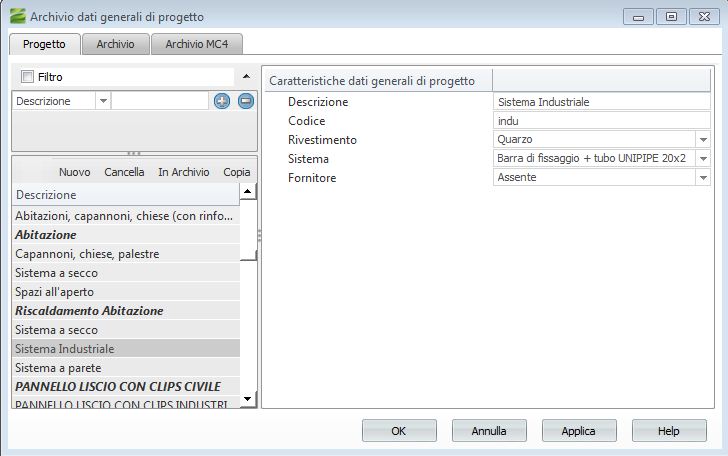Image resolution: width=728 pixels, height=456 pixels.
Task: Confirm with the OK button
Action: (399, 431)
